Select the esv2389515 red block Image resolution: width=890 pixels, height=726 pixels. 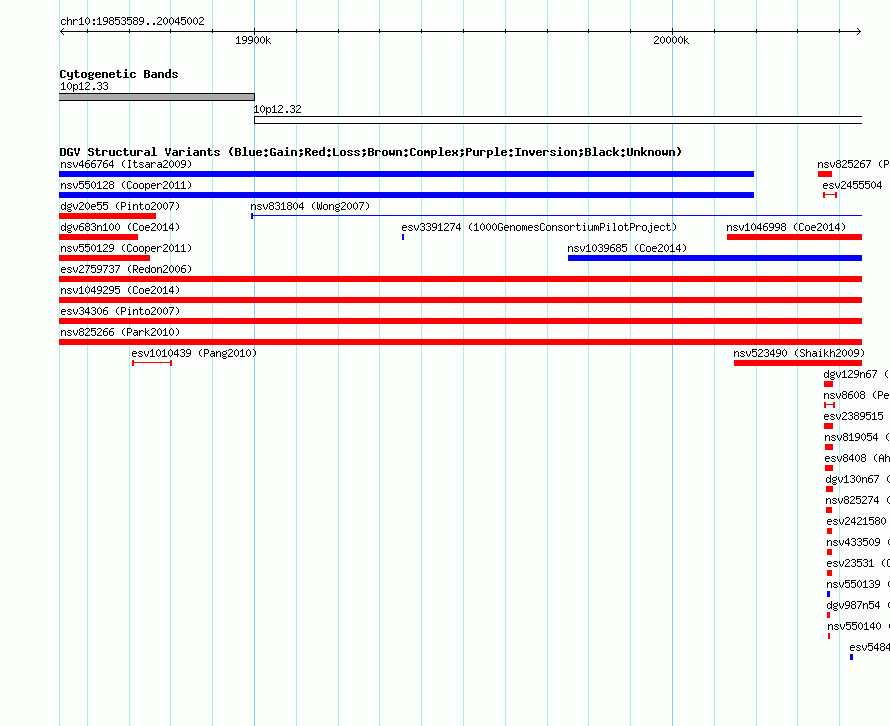pos(829,426)
